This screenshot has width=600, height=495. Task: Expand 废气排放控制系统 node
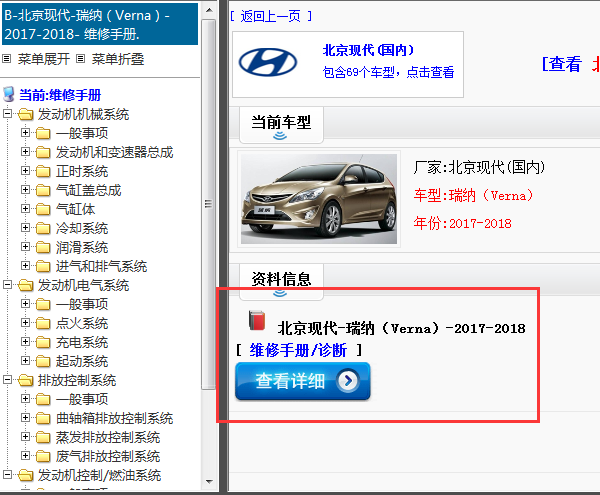click(x=25, y=456)
